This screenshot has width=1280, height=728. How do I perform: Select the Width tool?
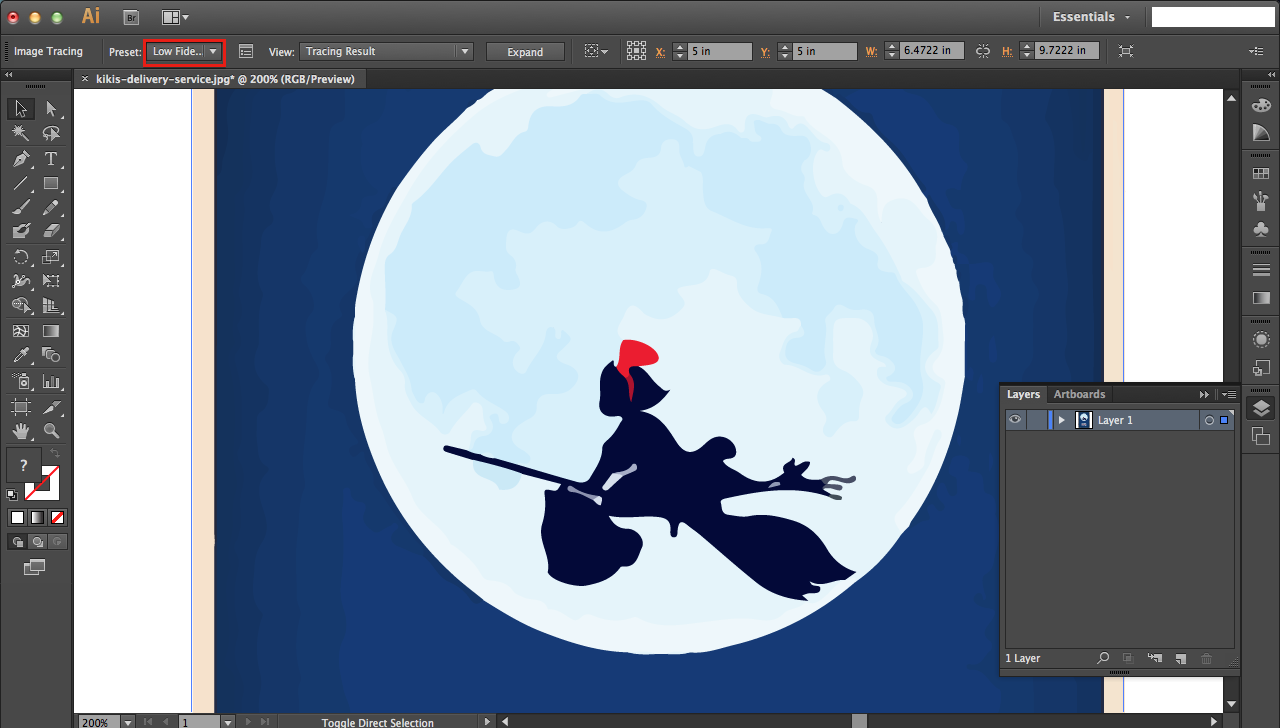point(21,282)
